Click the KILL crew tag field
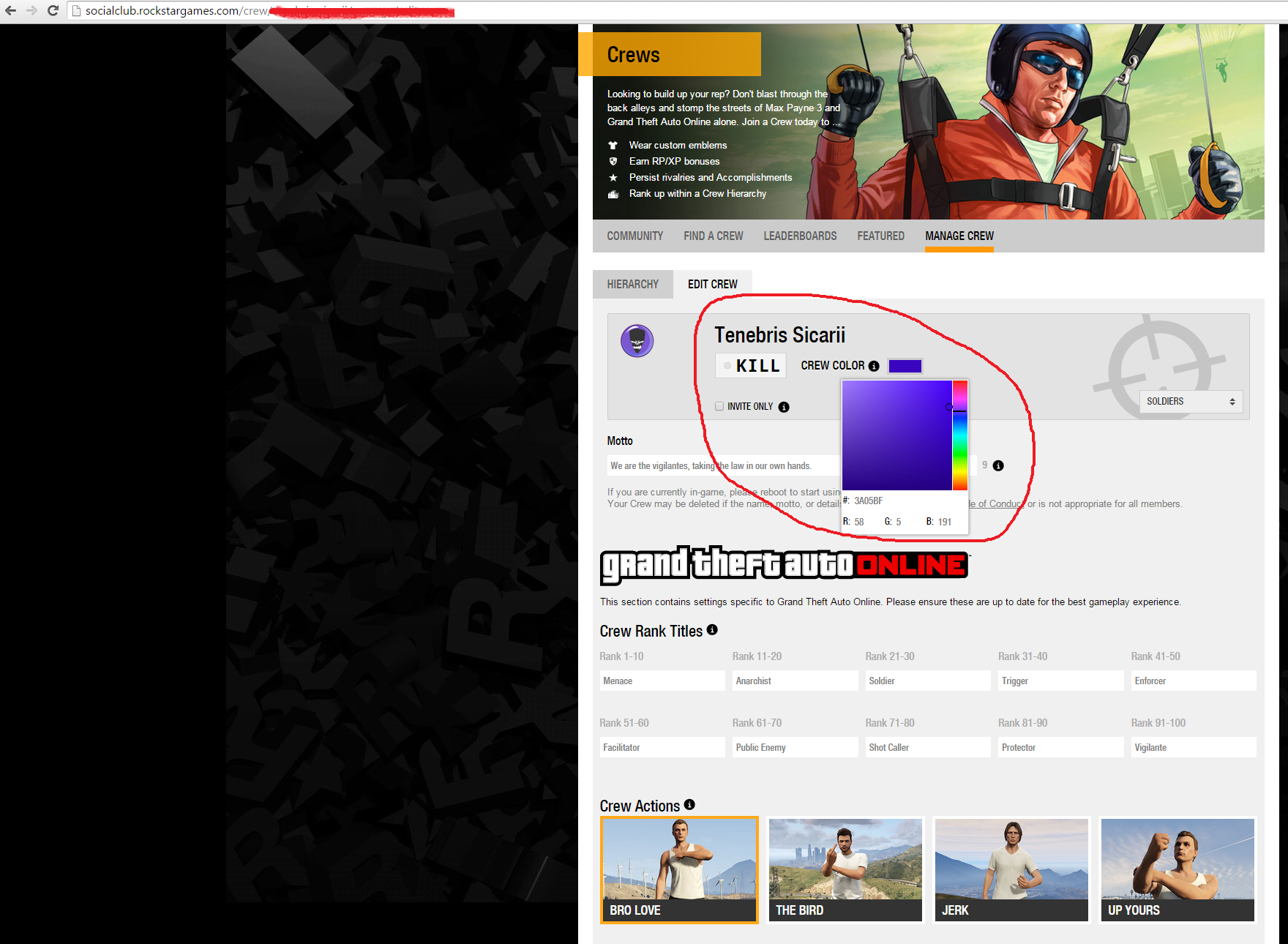The height and width of the screenshot is (944, 1288). pyautogui.click(x=751, y=366)
